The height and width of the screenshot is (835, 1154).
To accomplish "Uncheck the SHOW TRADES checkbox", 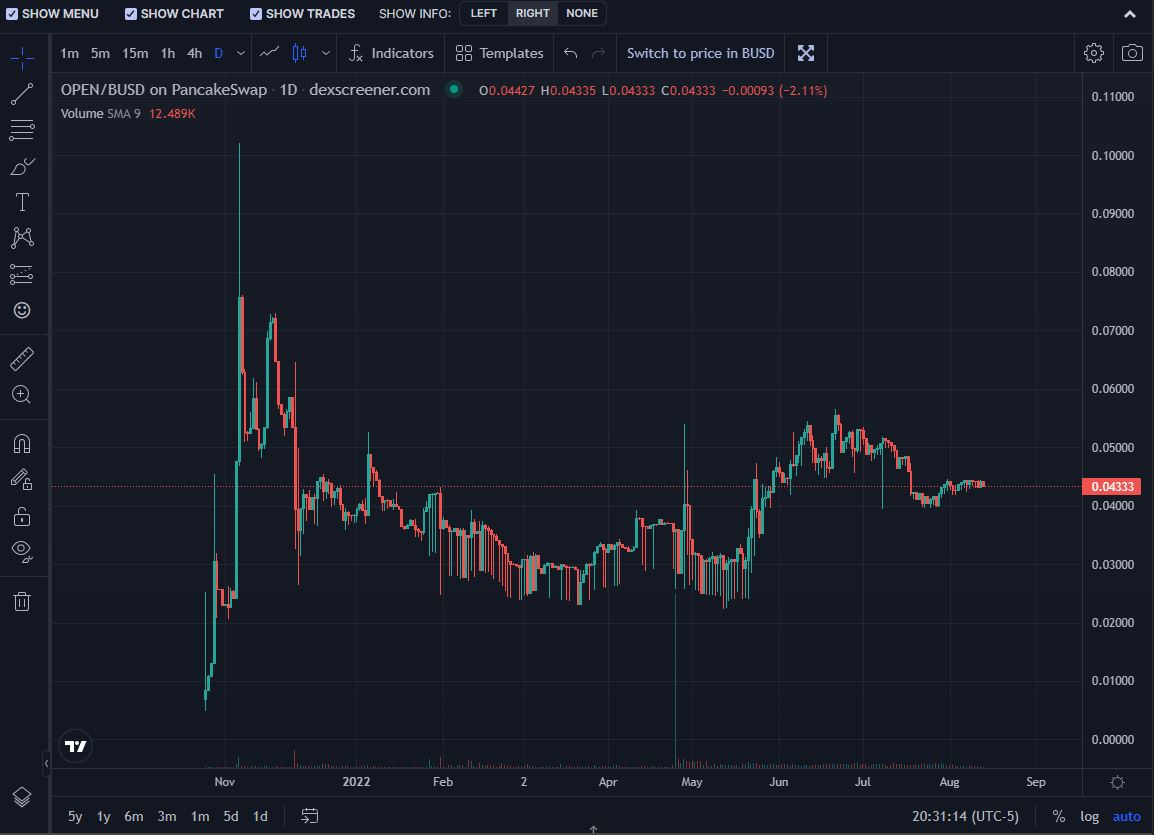I will pyautogui.click(x=256, y=14).
